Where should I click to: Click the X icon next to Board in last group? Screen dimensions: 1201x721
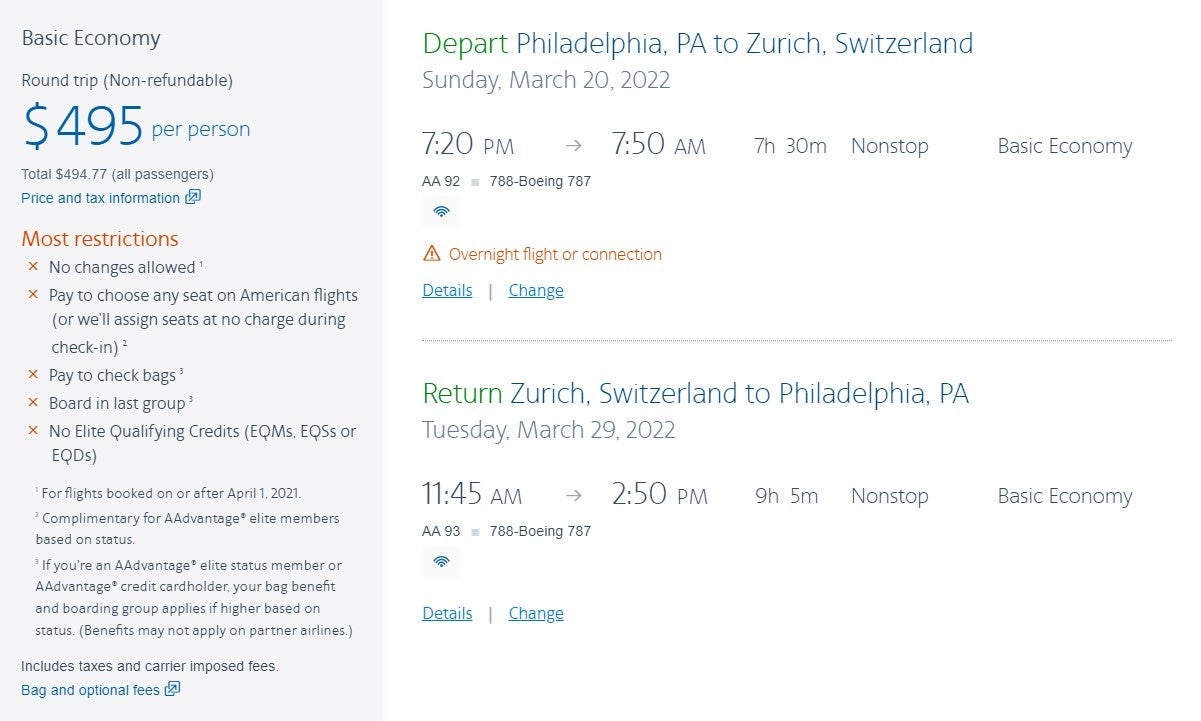33,403
